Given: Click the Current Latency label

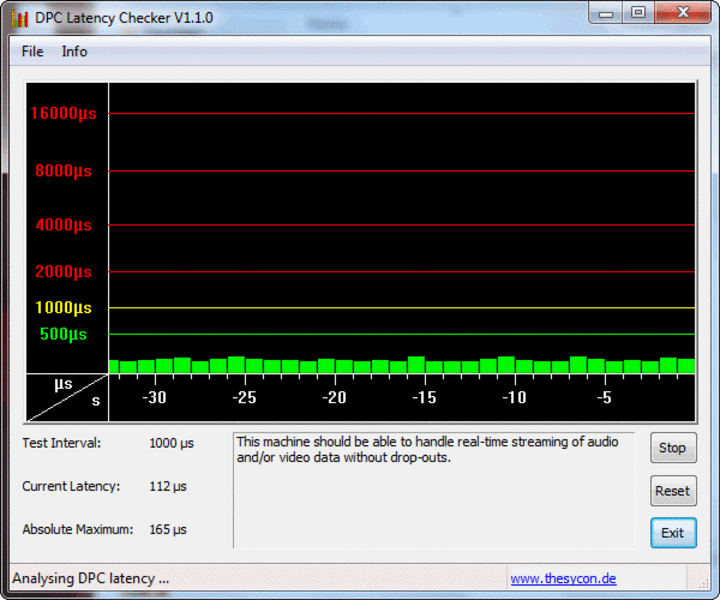Looking at the screenshot, I should (71, 486).
